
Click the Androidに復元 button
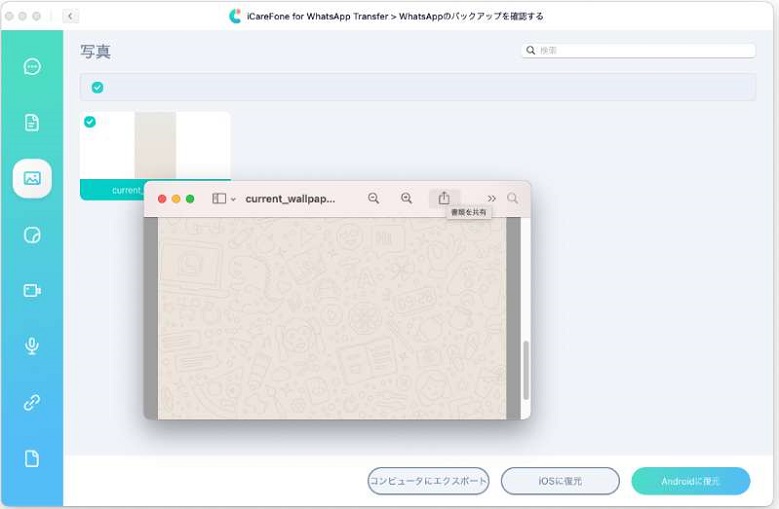point(691,481)
